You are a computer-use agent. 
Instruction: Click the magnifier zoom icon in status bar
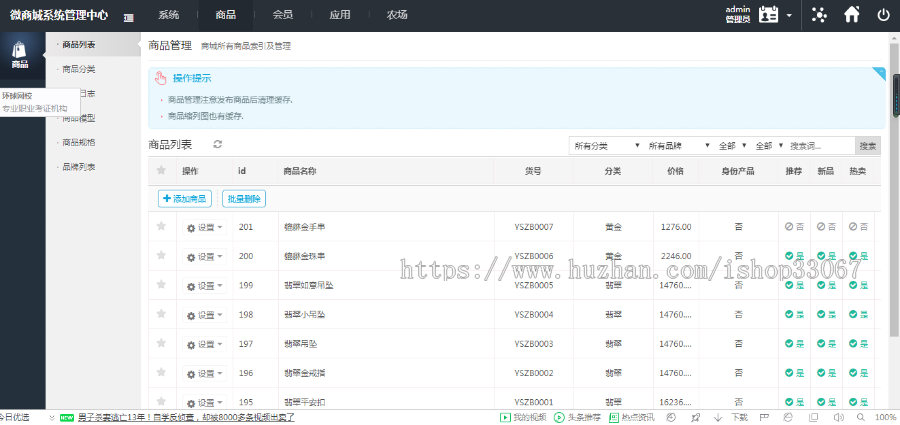860,418
